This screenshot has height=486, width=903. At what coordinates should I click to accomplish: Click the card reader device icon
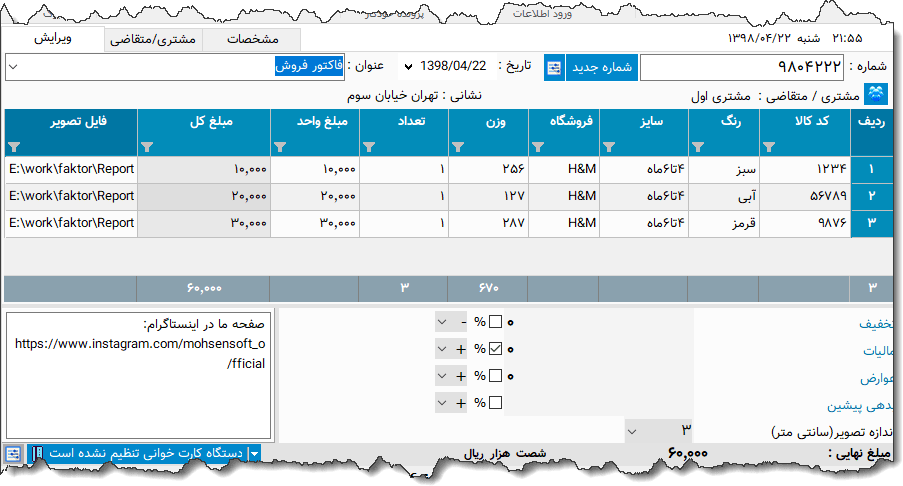[36, 454]
